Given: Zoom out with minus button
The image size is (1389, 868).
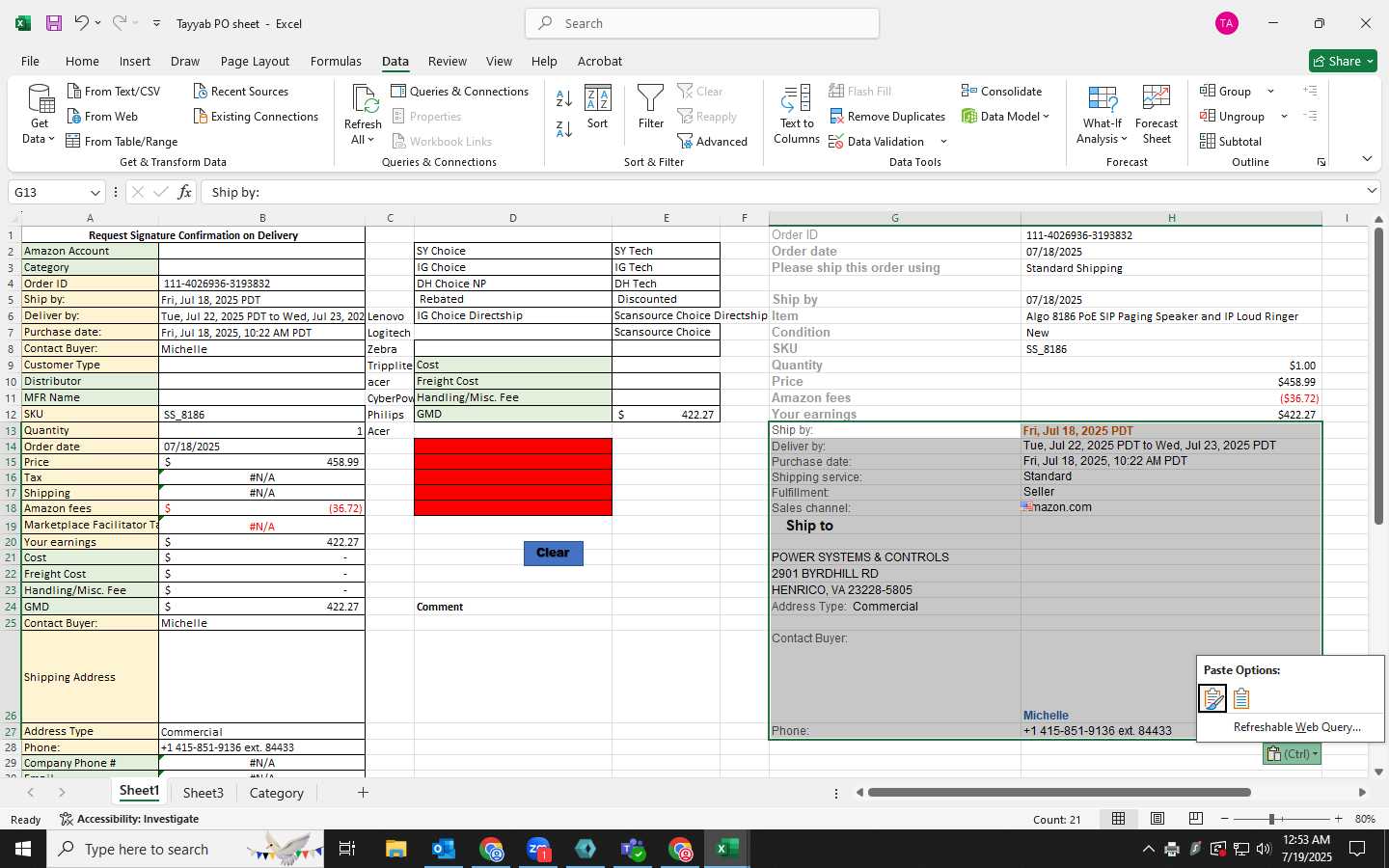Looking at the screenshot, I should [1224, 819].
